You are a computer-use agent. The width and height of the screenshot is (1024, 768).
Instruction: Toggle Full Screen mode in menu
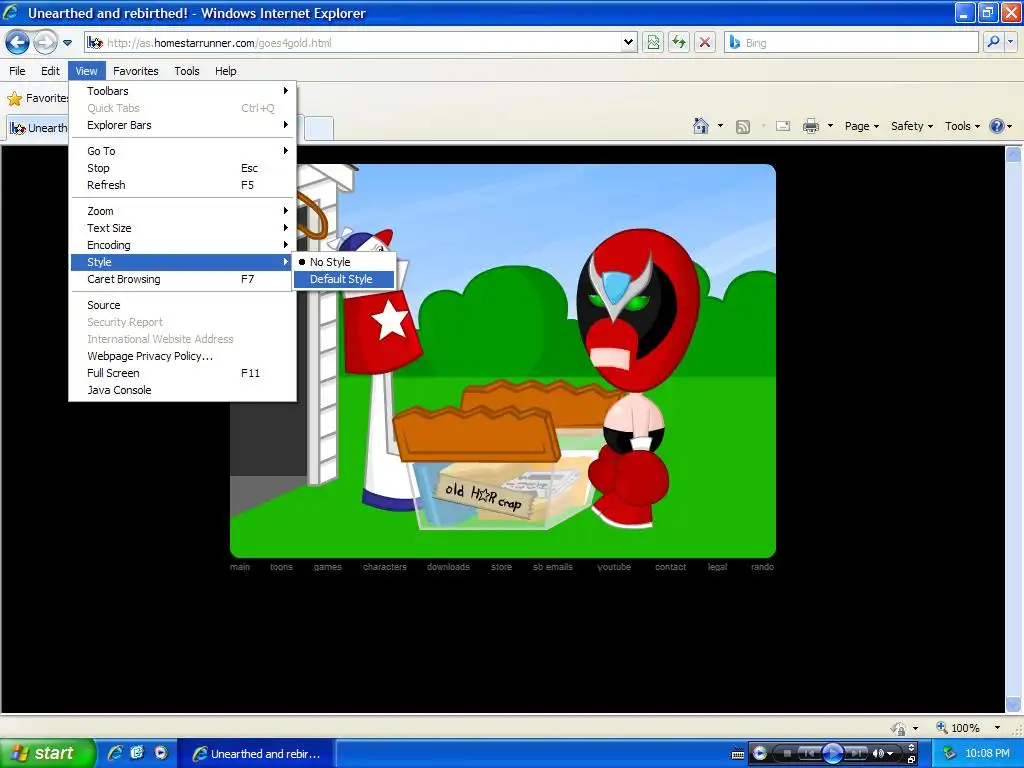183,373
